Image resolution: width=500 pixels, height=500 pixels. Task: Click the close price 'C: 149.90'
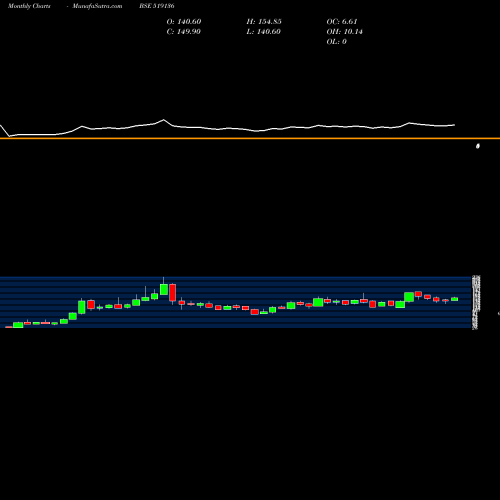coord(184,31)
